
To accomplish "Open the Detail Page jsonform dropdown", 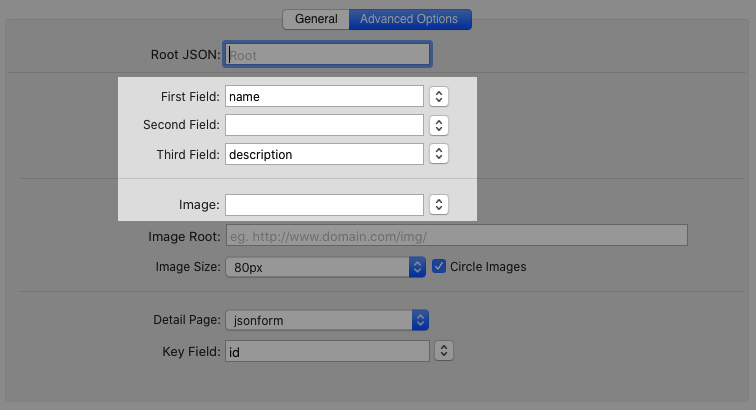I will tap(318, 320).
